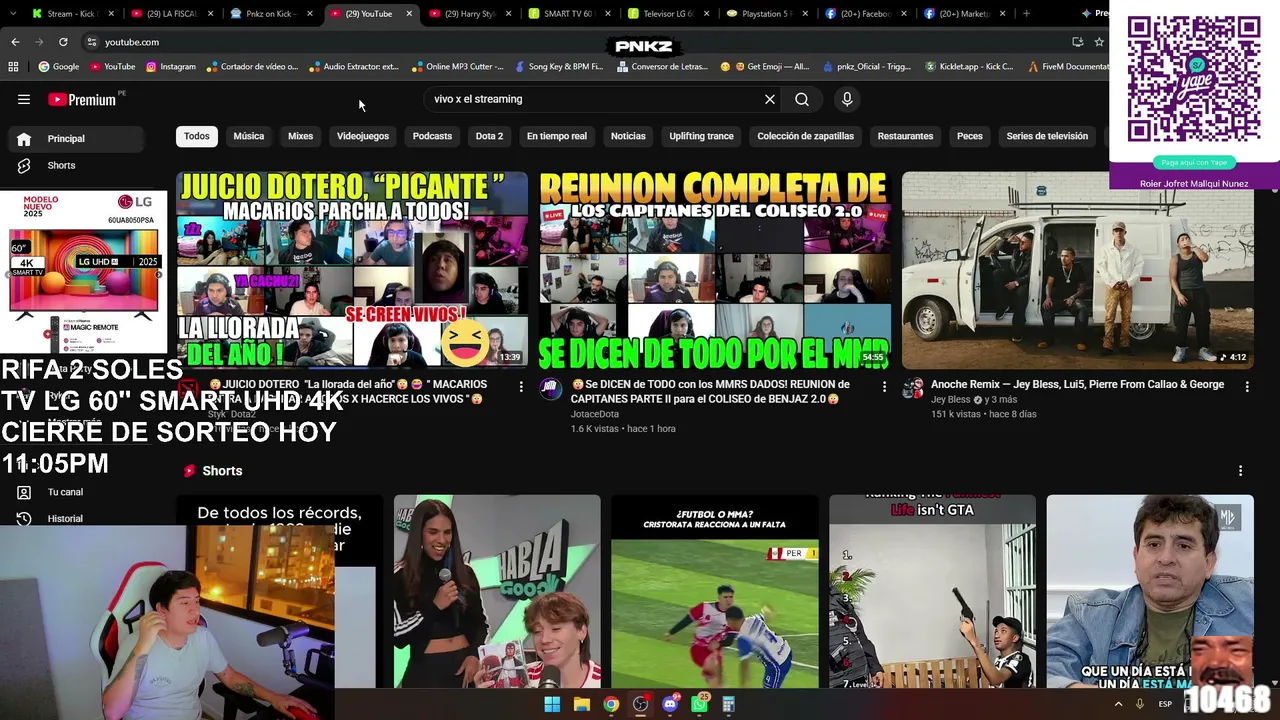Clear the search box with the X

click(x=770, y=99)
